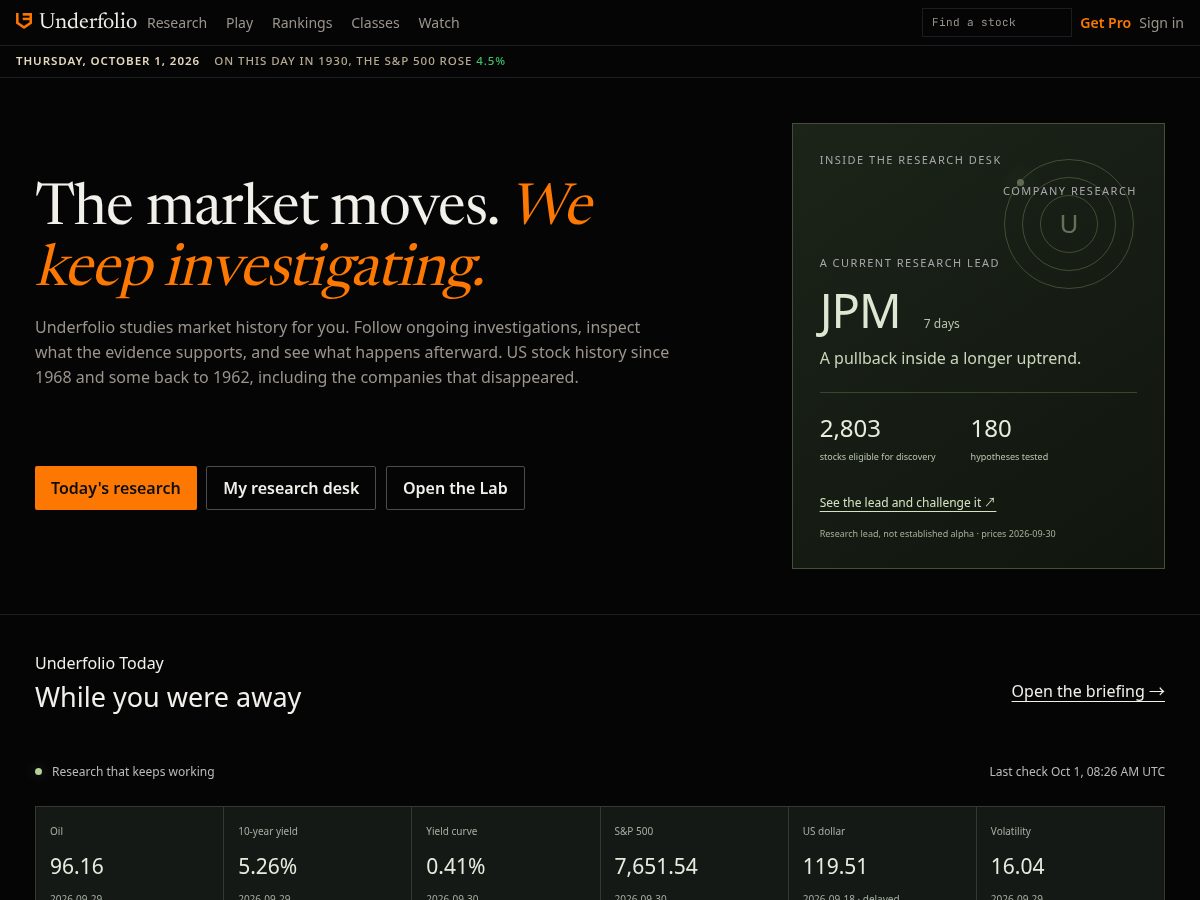Click the circular U emblem in research card

tap(1069, 224)
